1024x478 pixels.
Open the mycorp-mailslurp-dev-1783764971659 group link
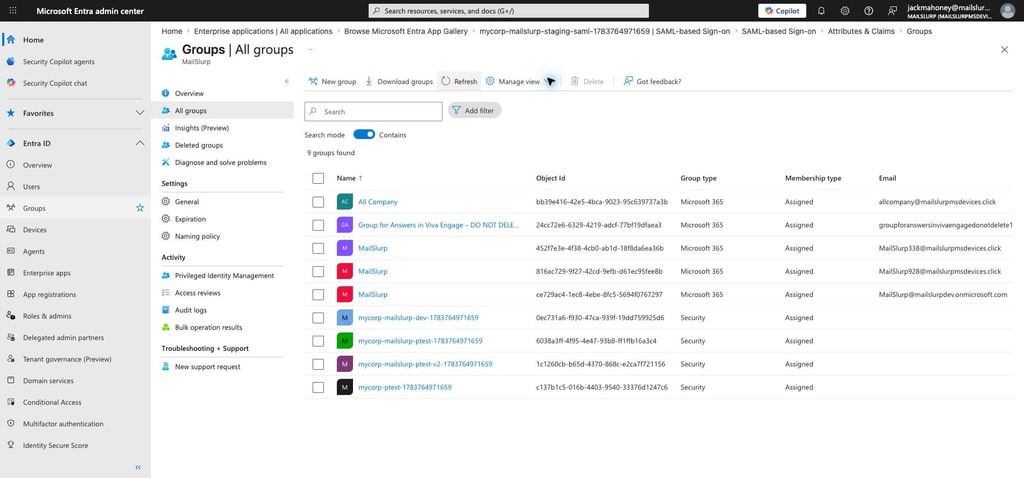coord(419,318)
